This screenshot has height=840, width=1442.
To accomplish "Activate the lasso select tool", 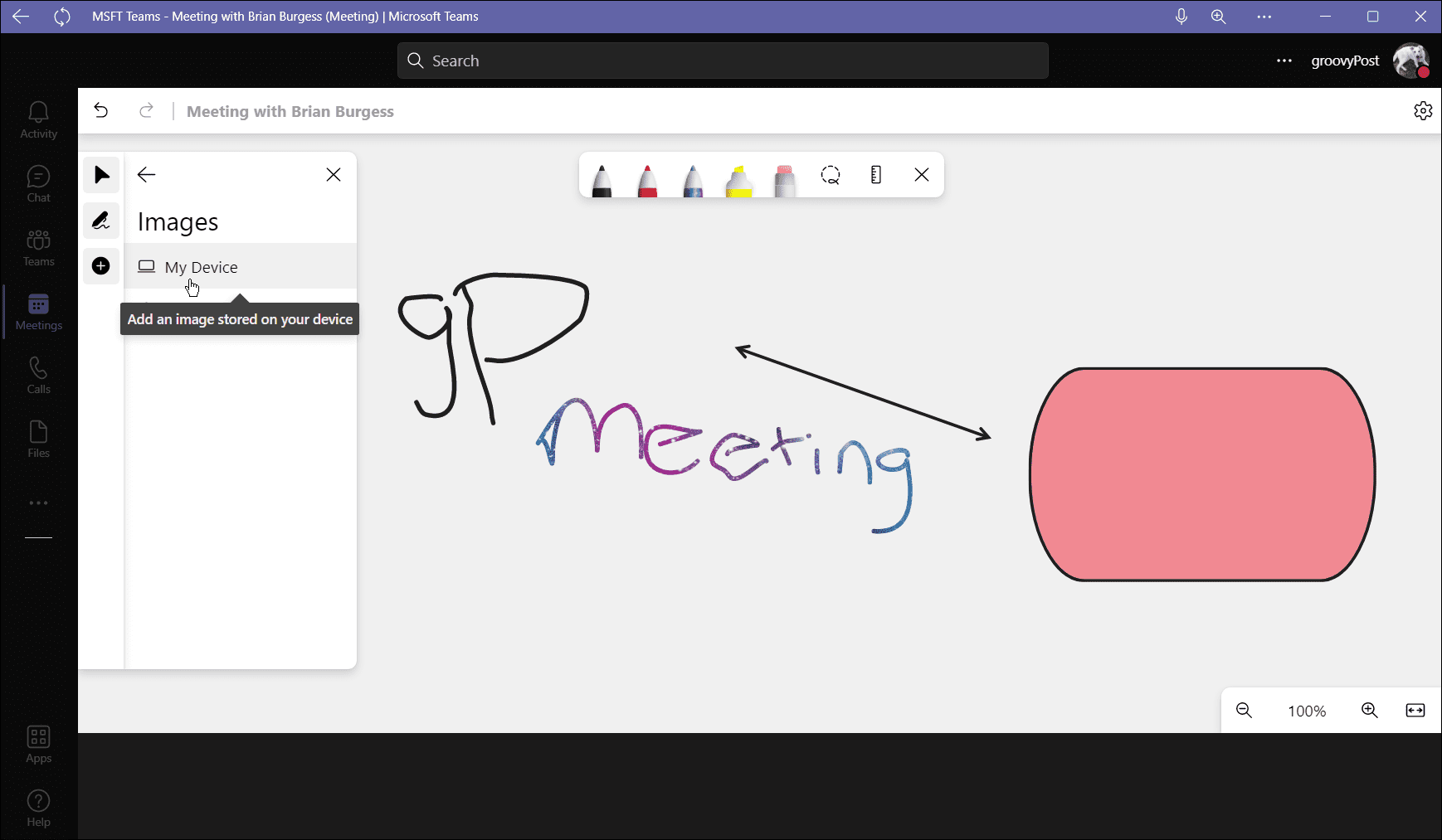I will click(830, 175).
